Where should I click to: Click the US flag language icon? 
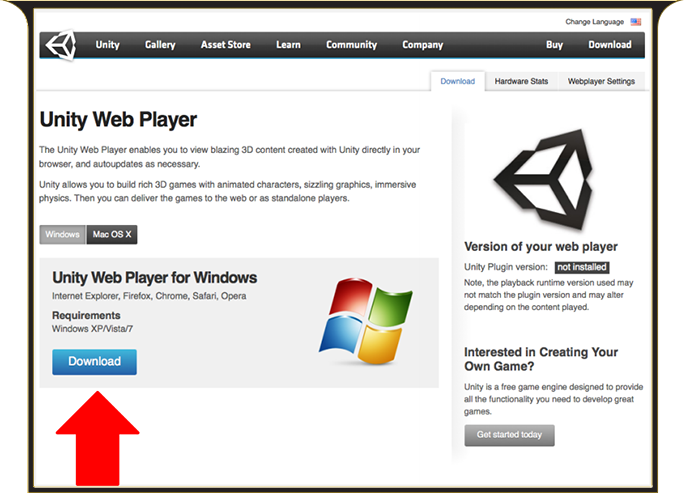click(x=636, y=22)
